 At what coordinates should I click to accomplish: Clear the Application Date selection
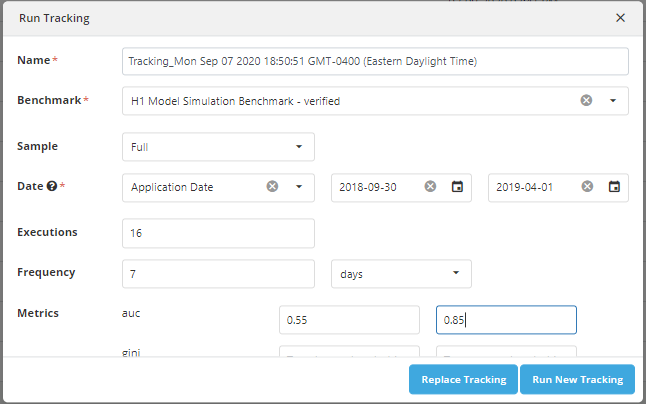pyautogui.click(x=272, y=187)
